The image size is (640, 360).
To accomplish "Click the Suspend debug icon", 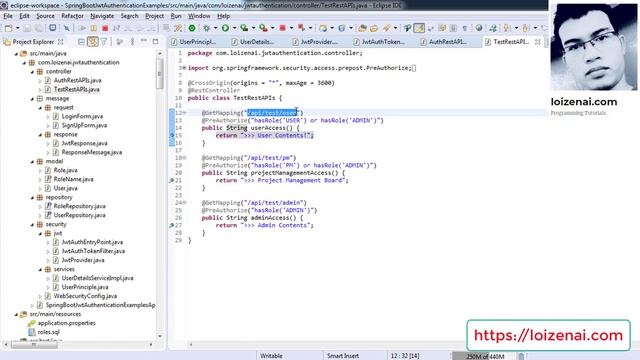I will point(93,28).
